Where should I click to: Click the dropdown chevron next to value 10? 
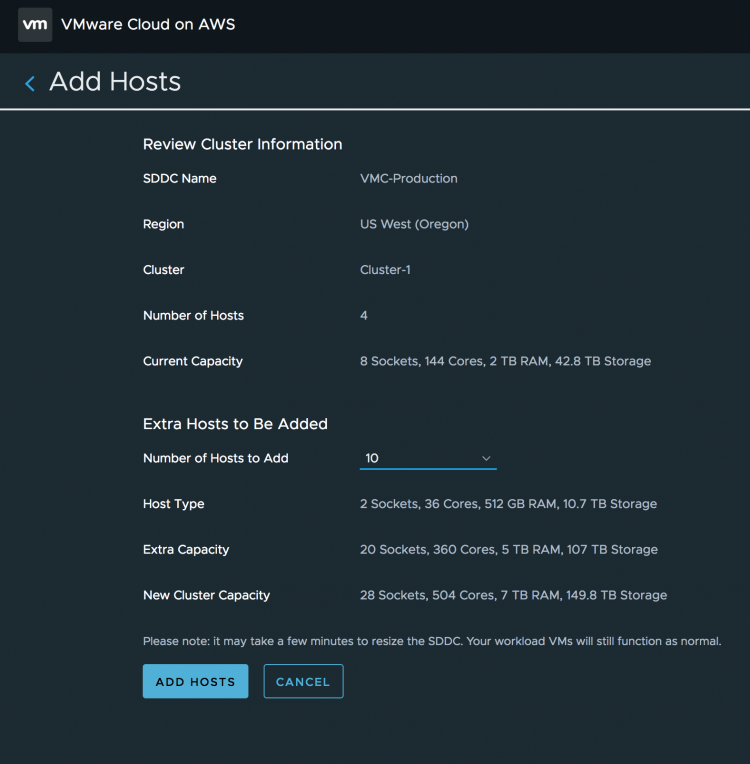click(486, 459)
